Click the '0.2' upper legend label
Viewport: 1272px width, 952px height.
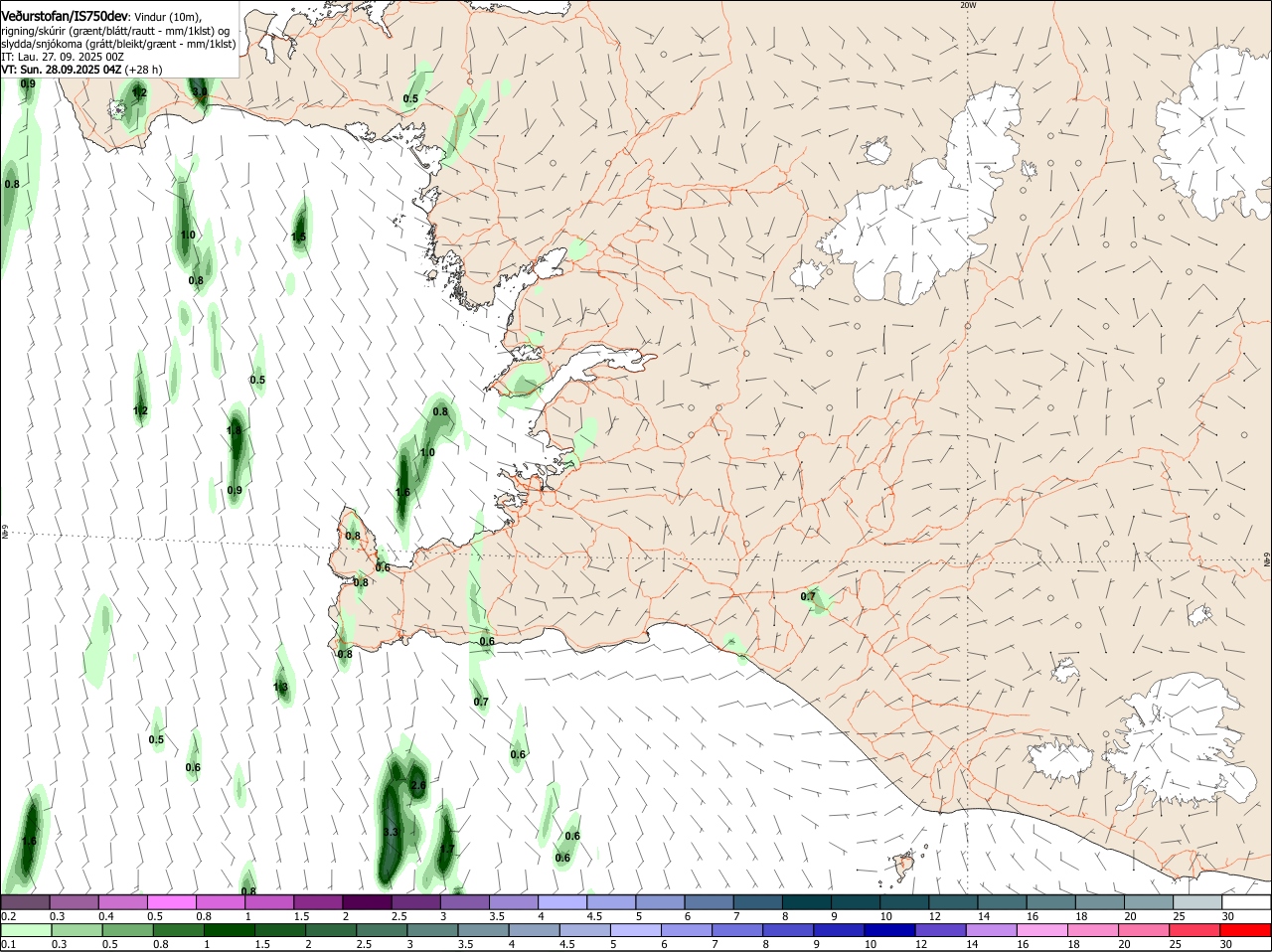[8, 916]
